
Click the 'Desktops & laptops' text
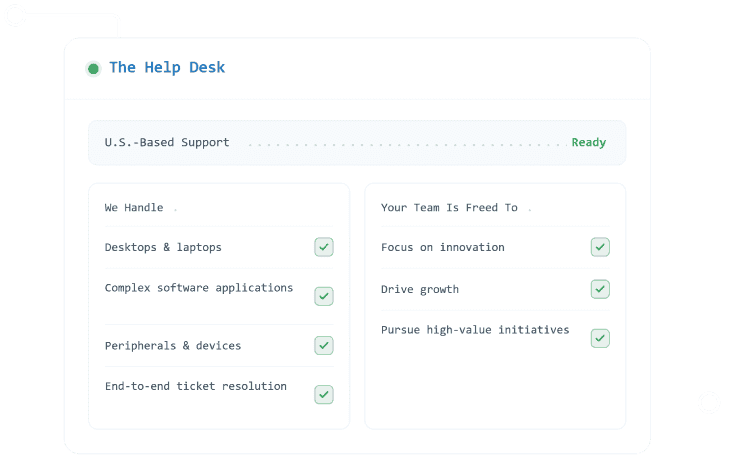[x=163, y=248]
